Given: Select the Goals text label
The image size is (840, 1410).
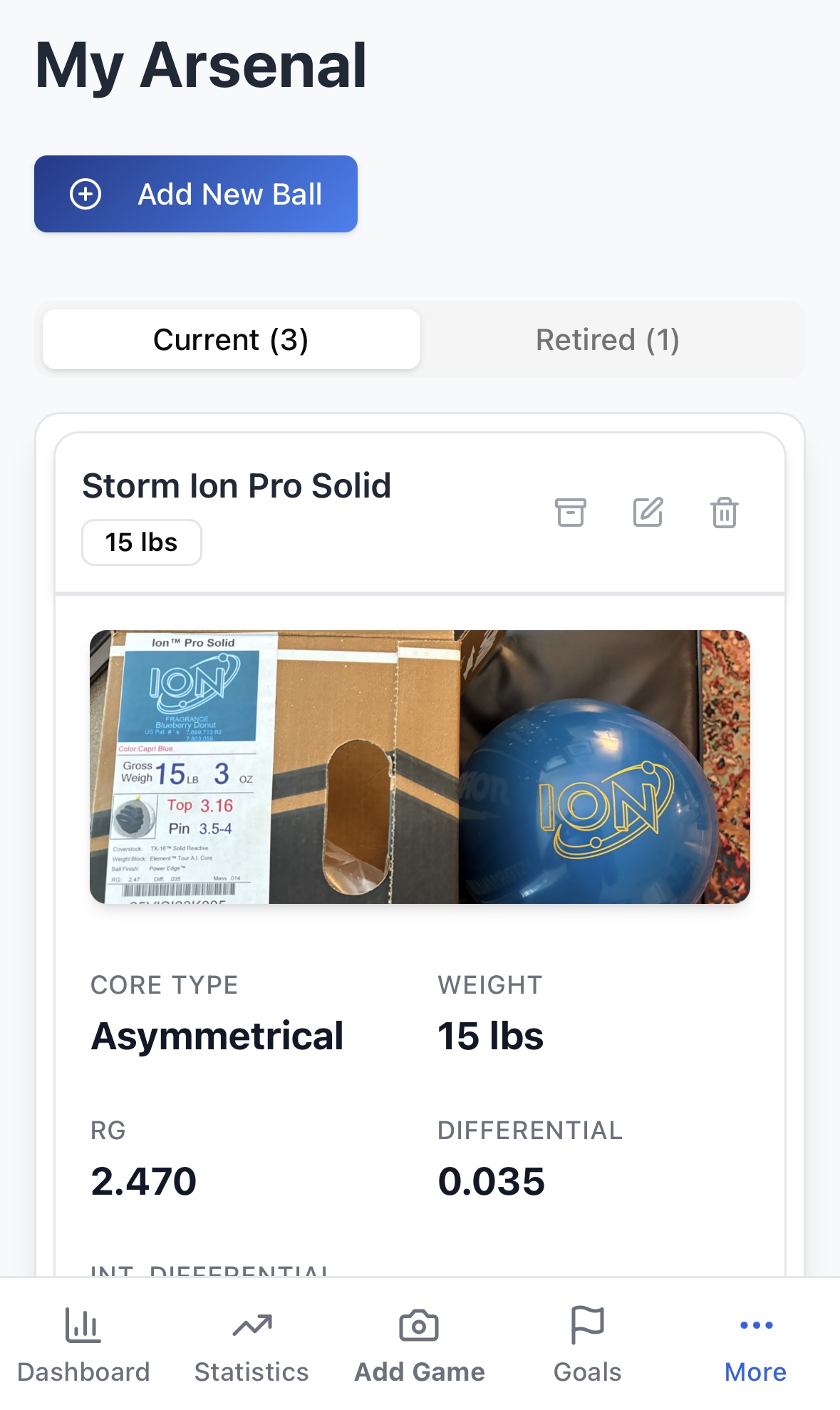Looking at the screenshot, I should tap(587, 1372).
